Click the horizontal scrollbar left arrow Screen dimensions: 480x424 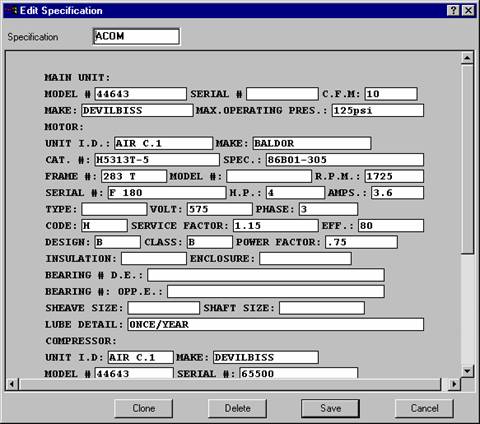click(12, 384)
